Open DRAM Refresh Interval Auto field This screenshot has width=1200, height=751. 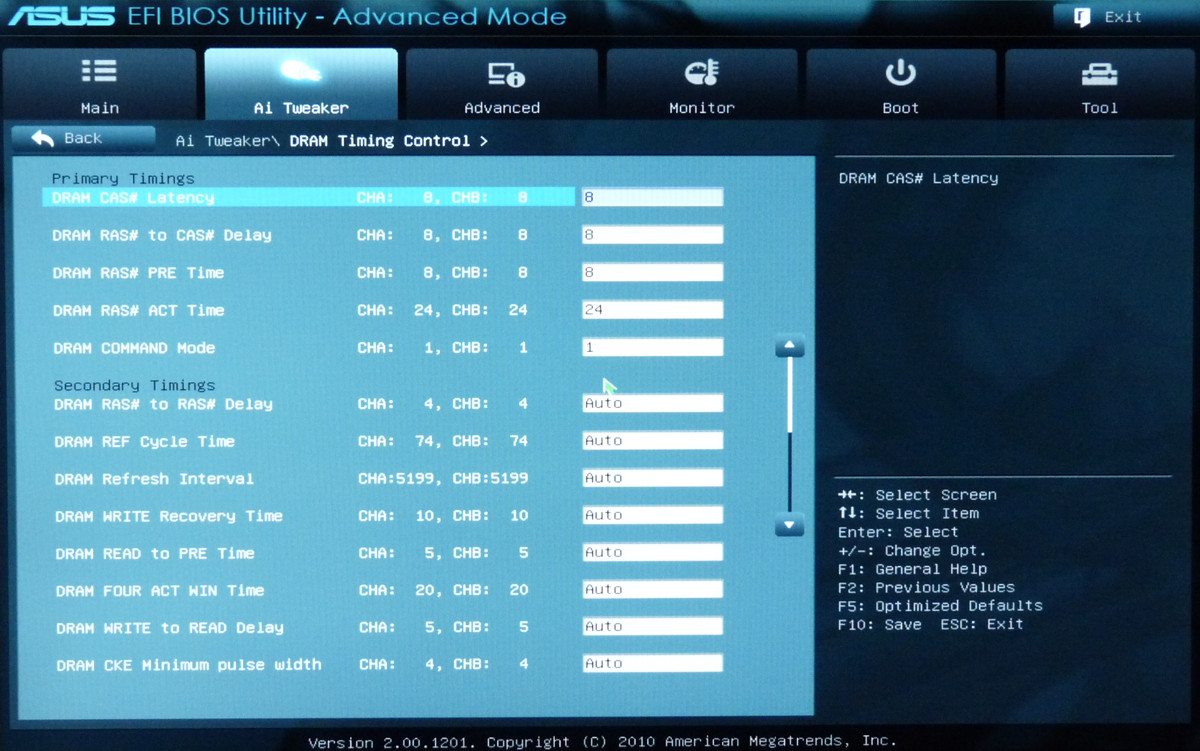(652, 478)
